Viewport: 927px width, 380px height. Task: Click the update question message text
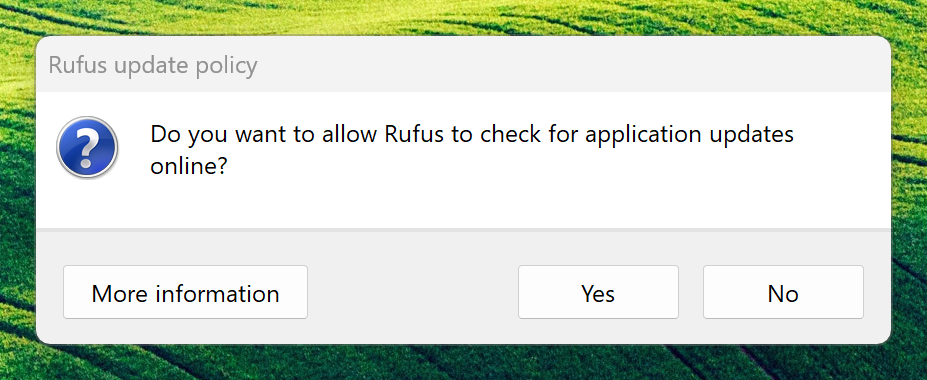point(472,151)
